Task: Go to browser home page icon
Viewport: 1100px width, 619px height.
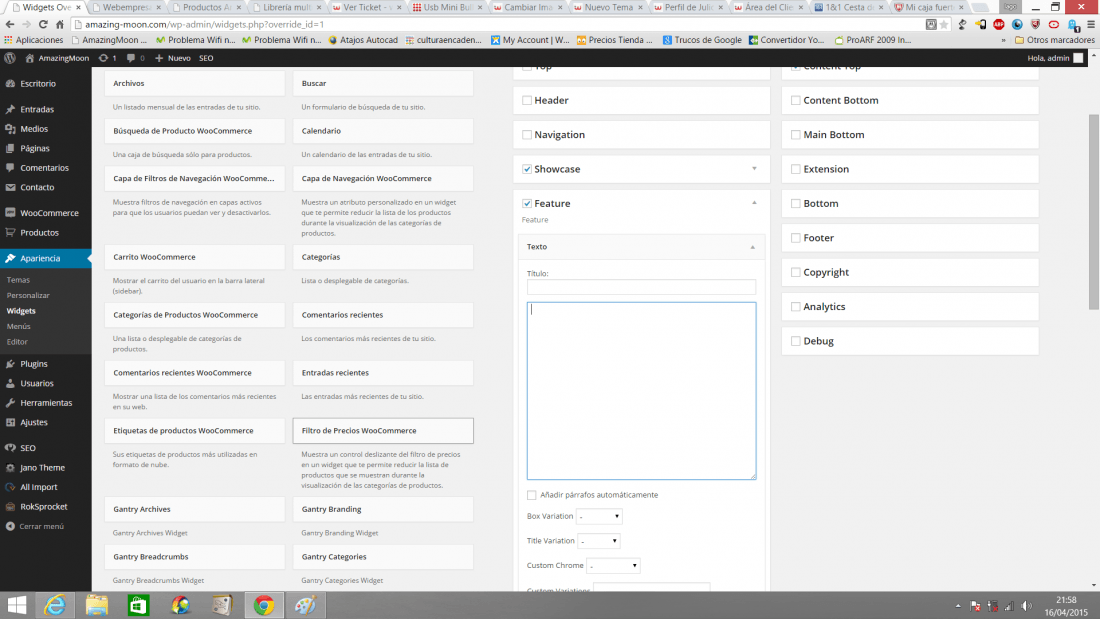Action: coord(60,24)
